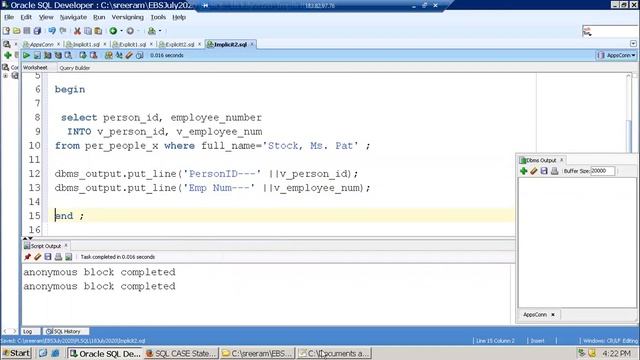Clear Script Output with eraser icon
This screenshot has height=360, width=640.
(38, 257)
